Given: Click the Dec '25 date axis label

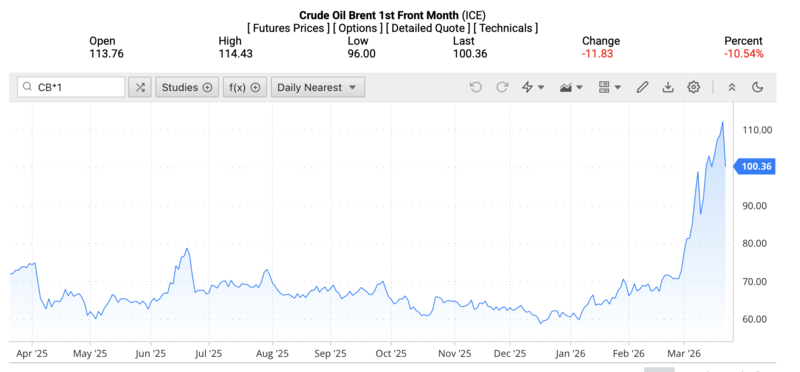Looking at the screenshot, I should 510,353.
